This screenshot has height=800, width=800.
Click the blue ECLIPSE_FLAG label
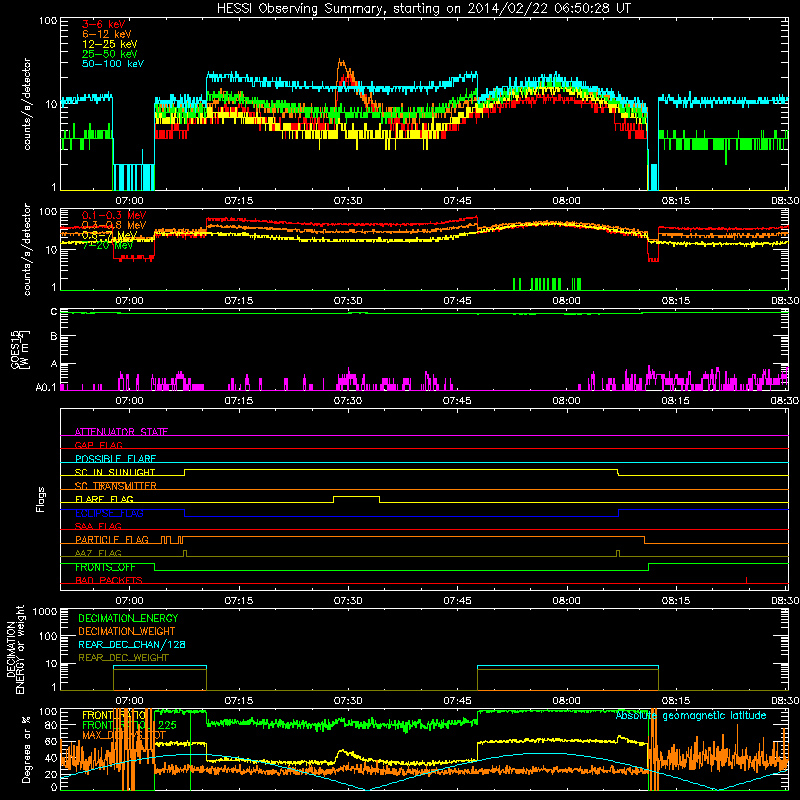pos(109,513)
